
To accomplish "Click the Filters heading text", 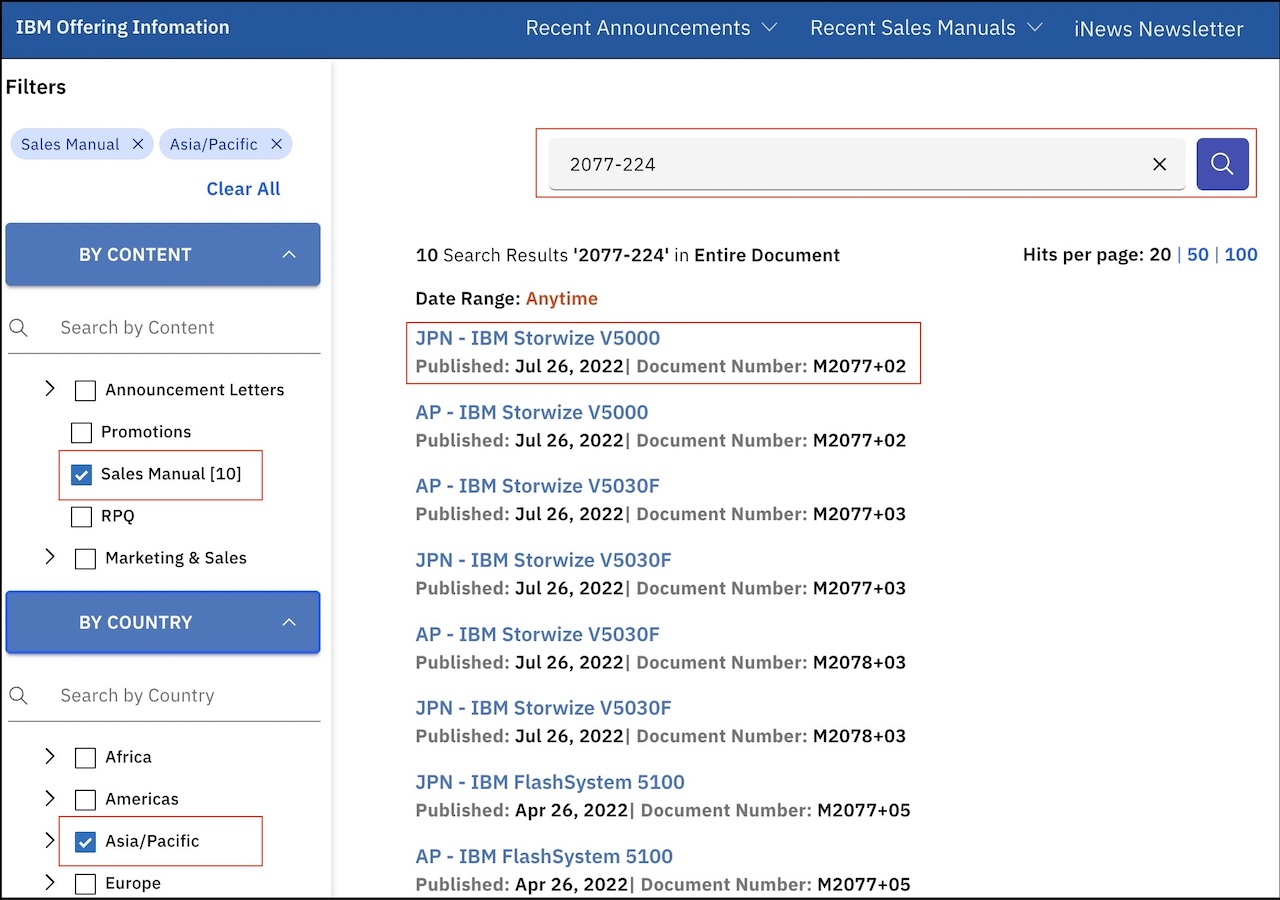I will pyautogui.click(x=36, y=87).
